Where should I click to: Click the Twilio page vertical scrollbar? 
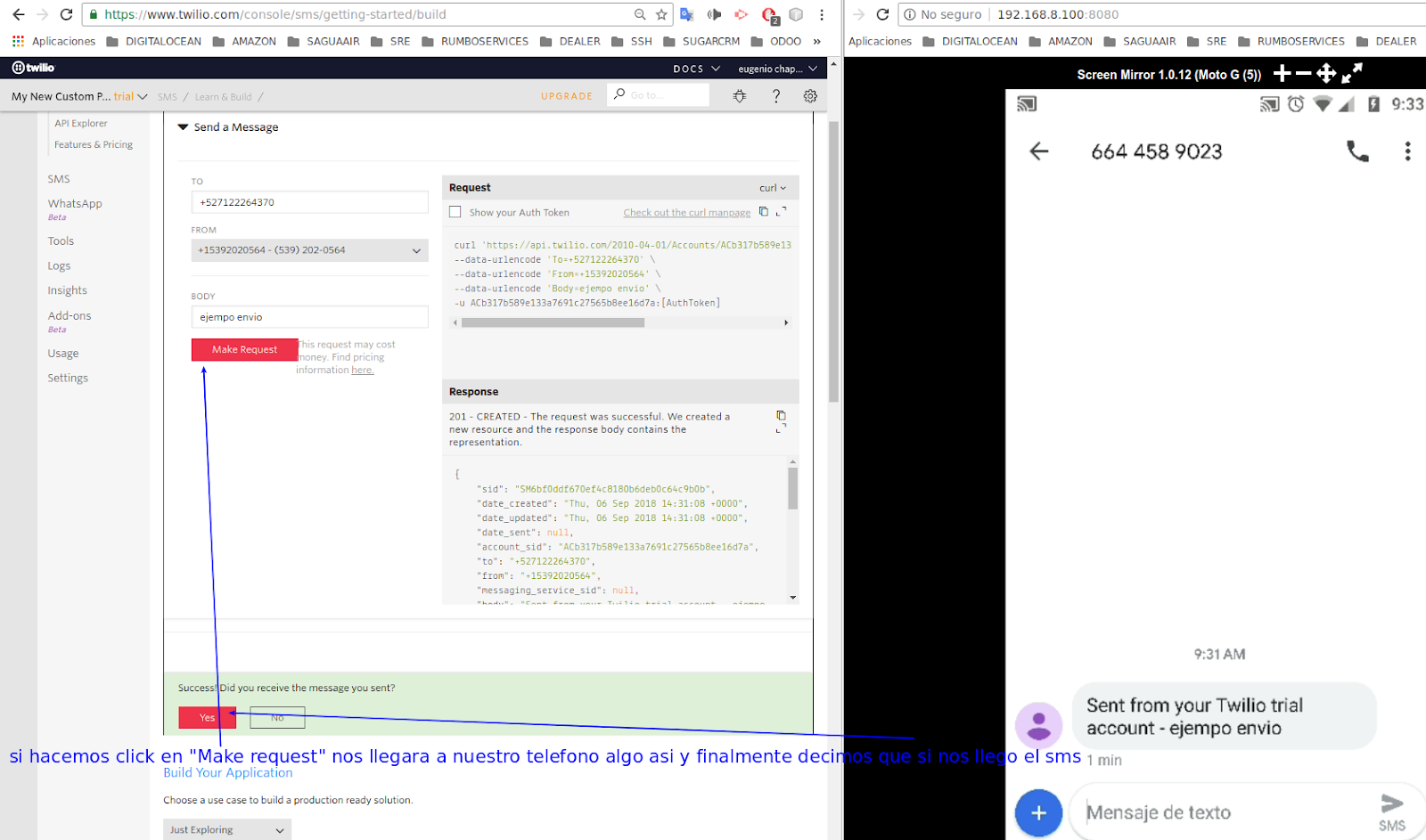833,263
